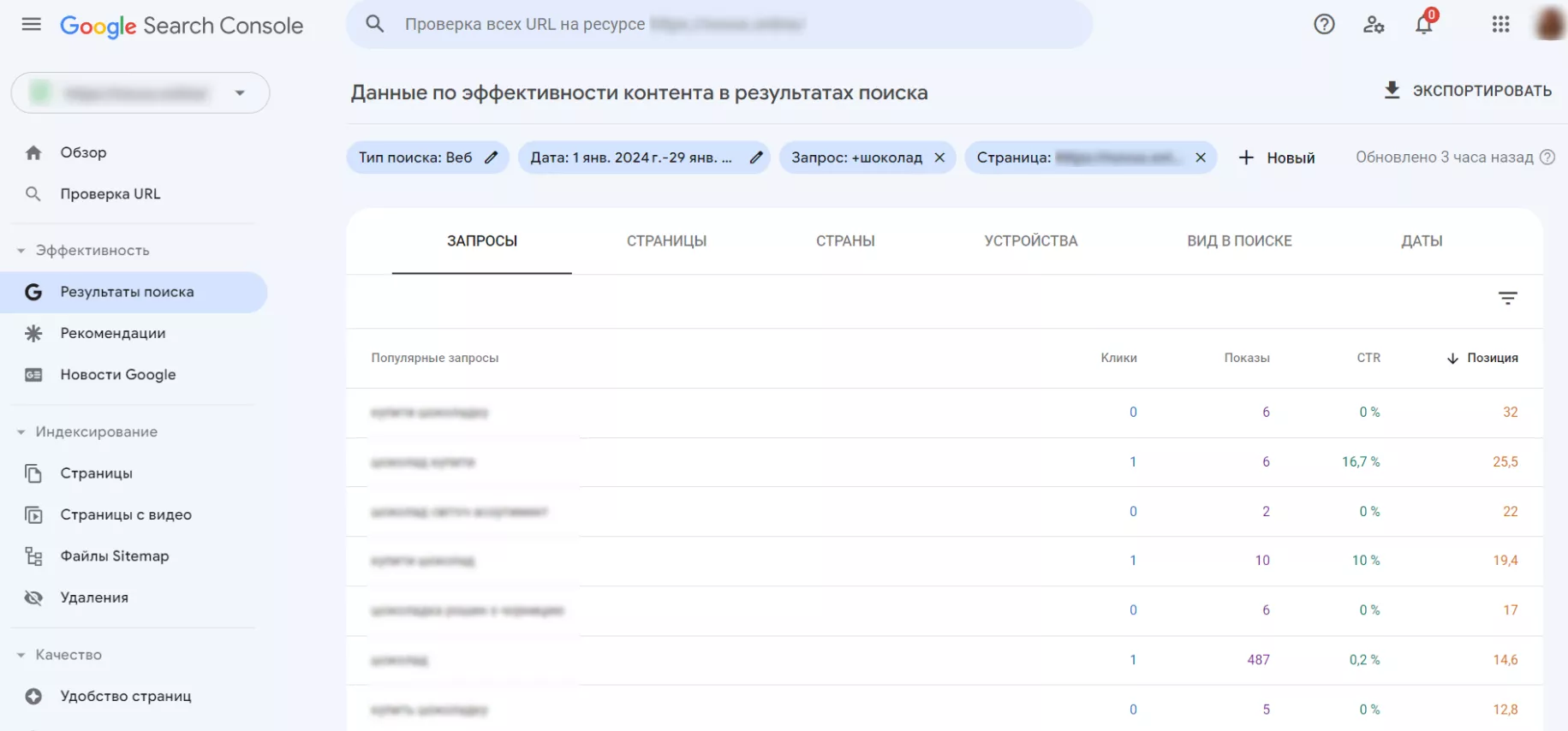The height and width of the screenshot is (731, 1568).
Task: Sort table by Клики column
Action: [1118, 358]
